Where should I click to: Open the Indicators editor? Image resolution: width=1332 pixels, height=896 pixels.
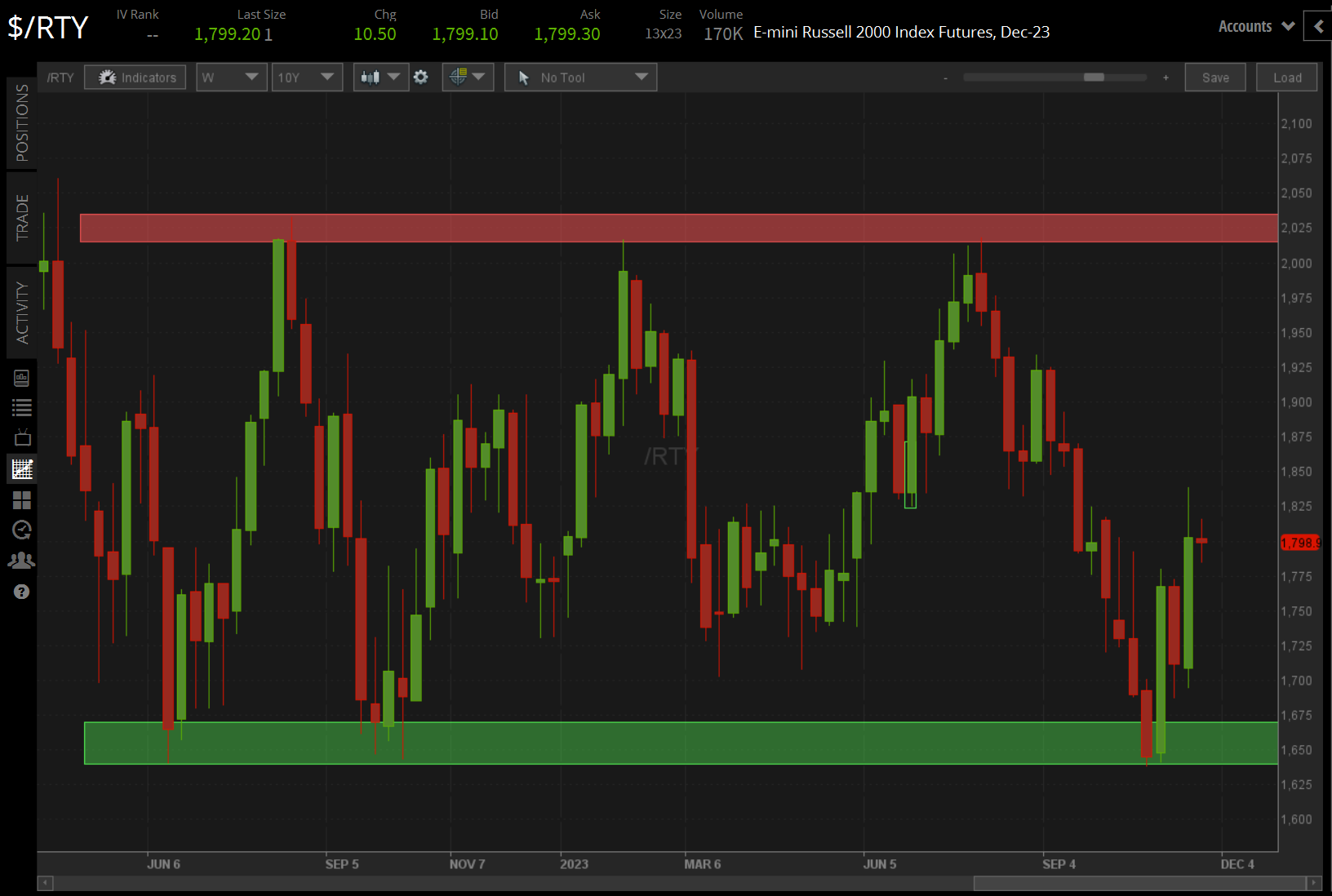(x=135, y=77)
